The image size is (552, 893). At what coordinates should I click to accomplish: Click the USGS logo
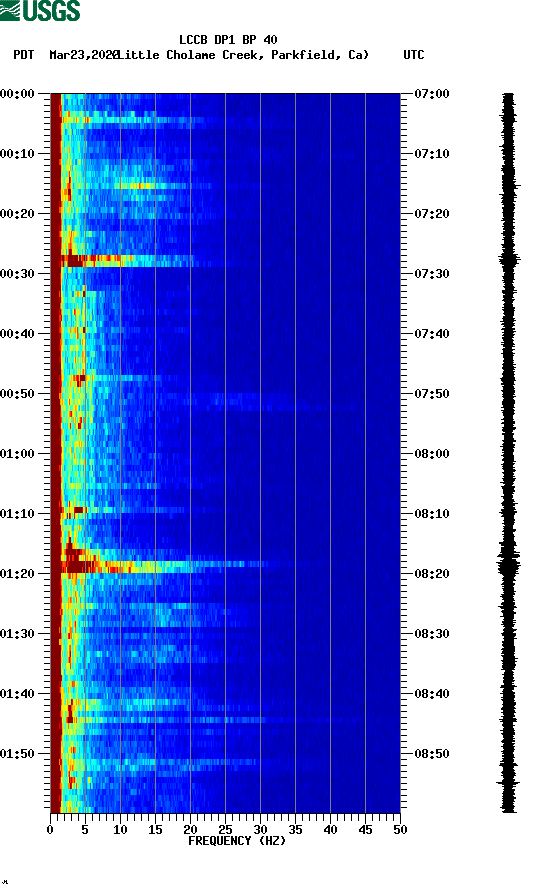coord(40,10)
